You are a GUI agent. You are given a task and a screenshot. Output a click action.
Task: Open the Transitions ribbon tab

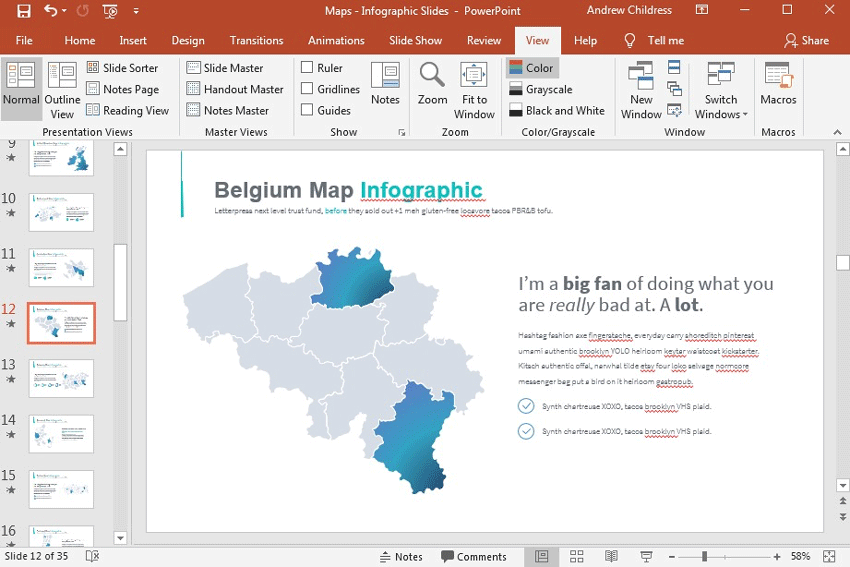(x=256, y=41)
